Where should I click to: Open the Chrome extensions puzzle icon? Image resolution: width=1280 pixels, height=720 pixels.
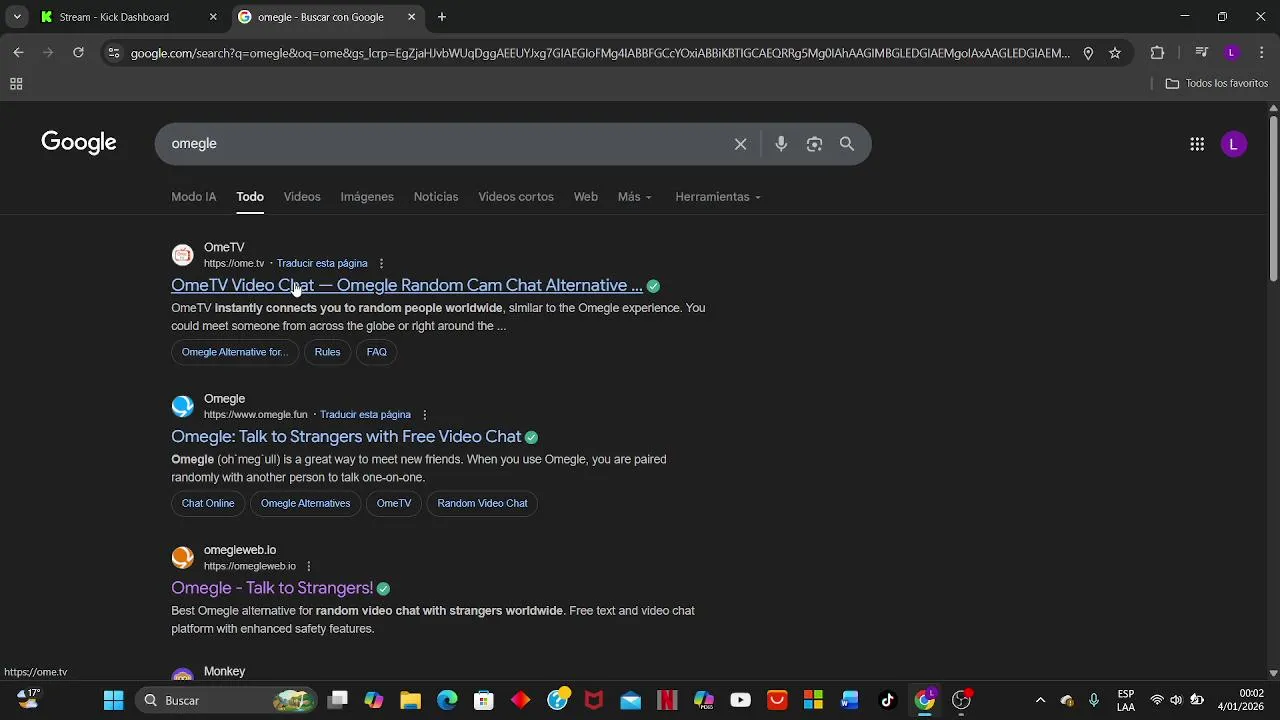(x=1157, y=53)
